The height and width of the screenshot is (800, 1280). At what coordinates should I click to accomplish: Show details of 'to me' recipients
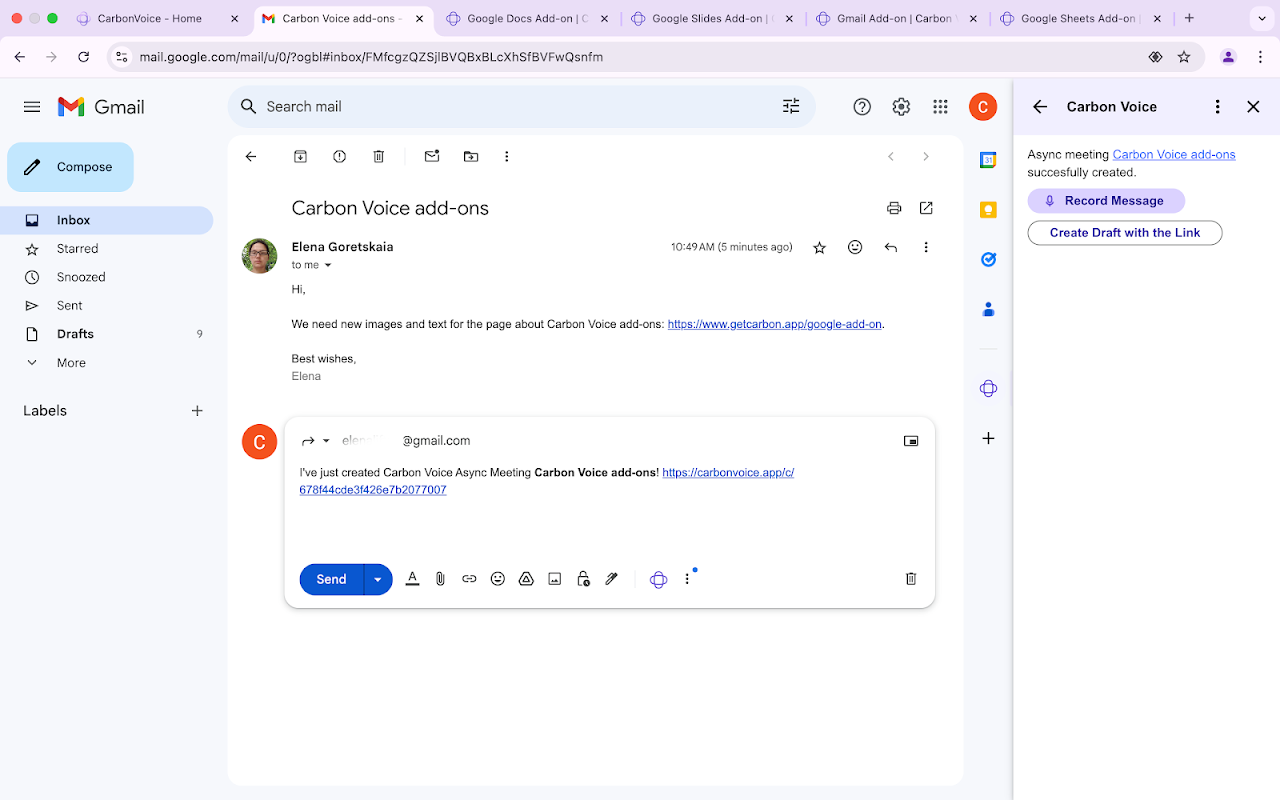328,266
